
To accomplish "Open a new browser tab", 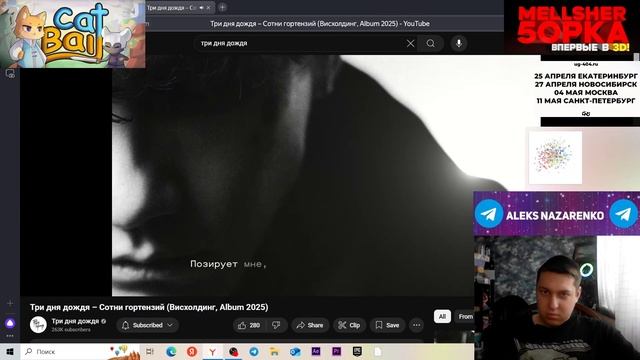I will coord(222,7).
